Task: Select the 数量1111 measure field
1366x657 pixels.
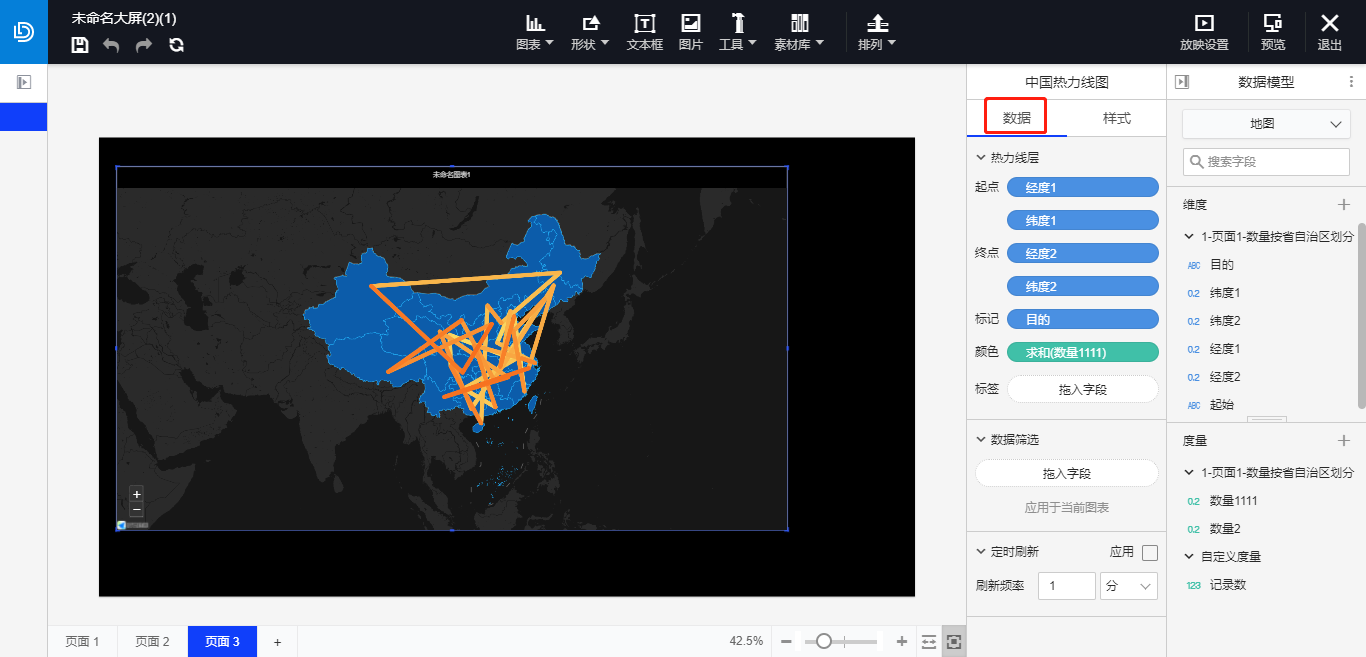Action: pos(1234,501)
